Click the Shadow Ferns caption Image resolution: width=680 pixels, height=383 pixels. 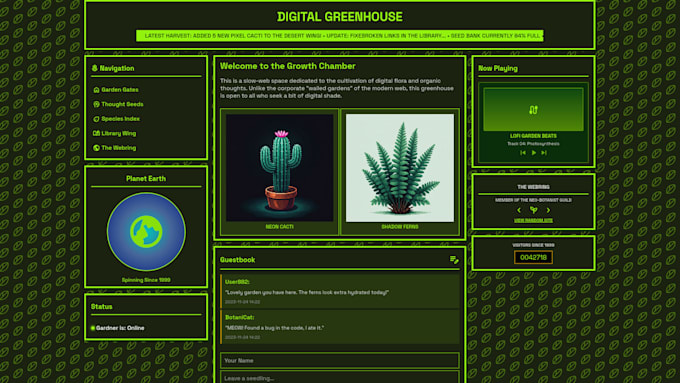pos(400,227)
